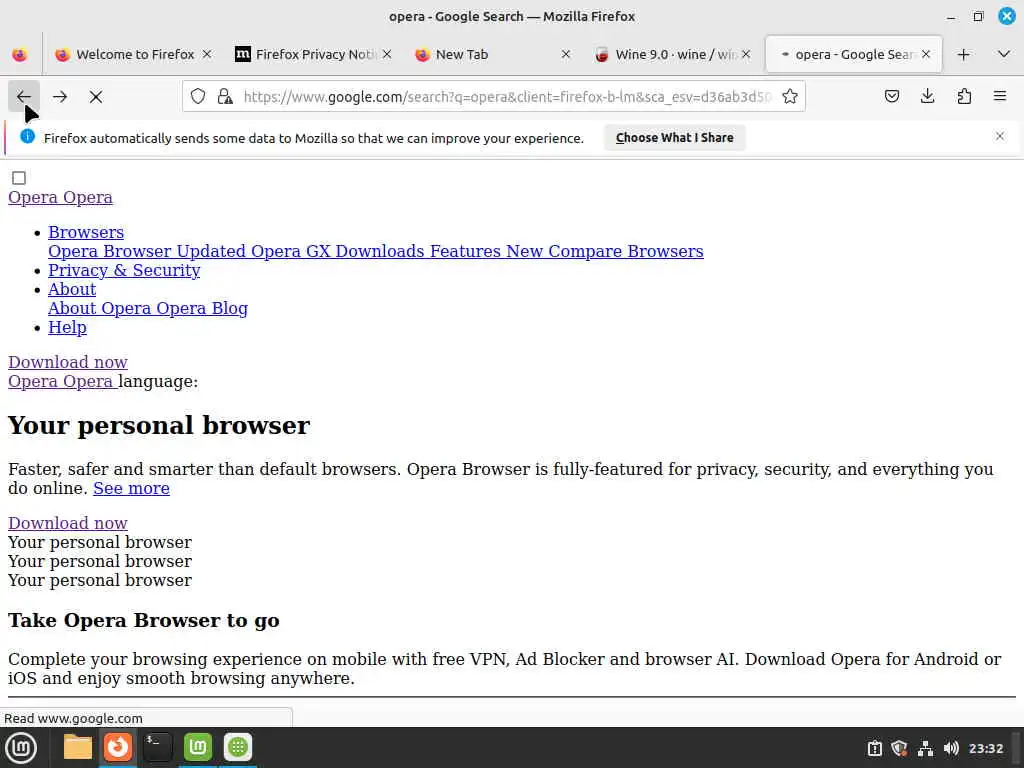Open the top Opera Opera link

60,197
